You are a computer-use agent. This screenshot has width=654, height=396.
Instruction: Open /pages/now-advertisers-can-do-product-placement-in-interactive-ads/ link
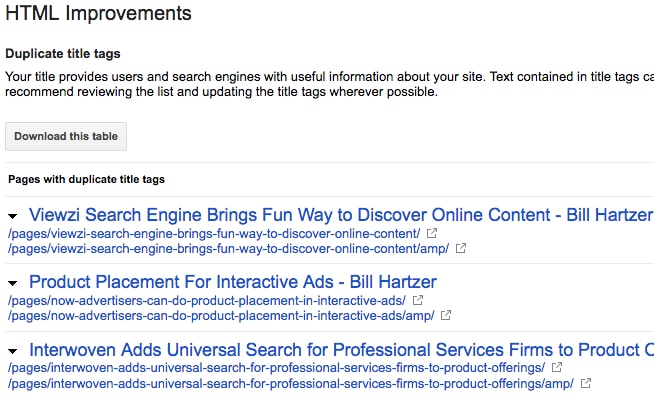207,301
